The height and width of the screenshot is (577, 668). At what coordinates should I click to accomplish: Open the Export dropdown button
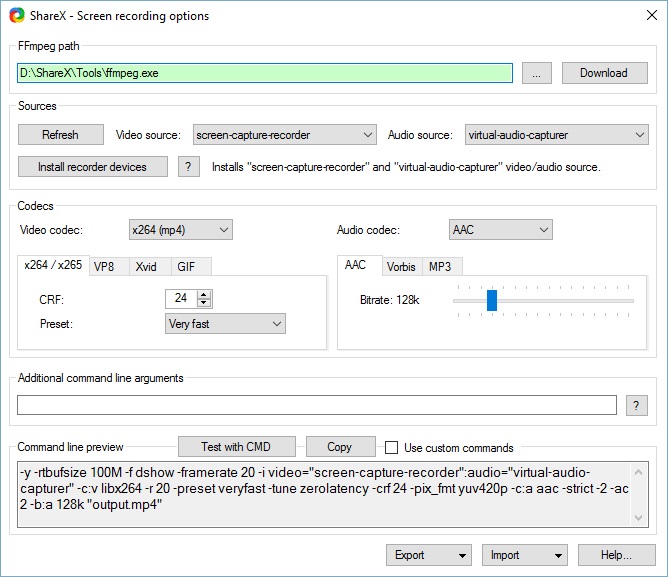click(x=429, y=555)
